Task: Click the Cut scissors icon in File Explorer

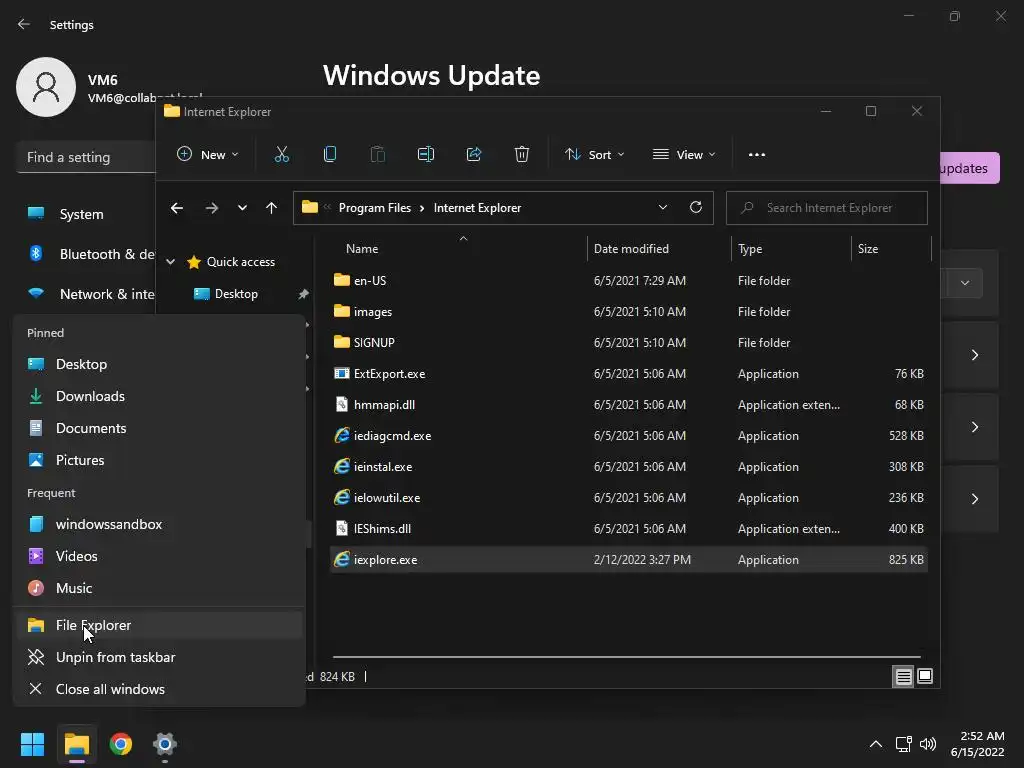Action: (281, 155)
